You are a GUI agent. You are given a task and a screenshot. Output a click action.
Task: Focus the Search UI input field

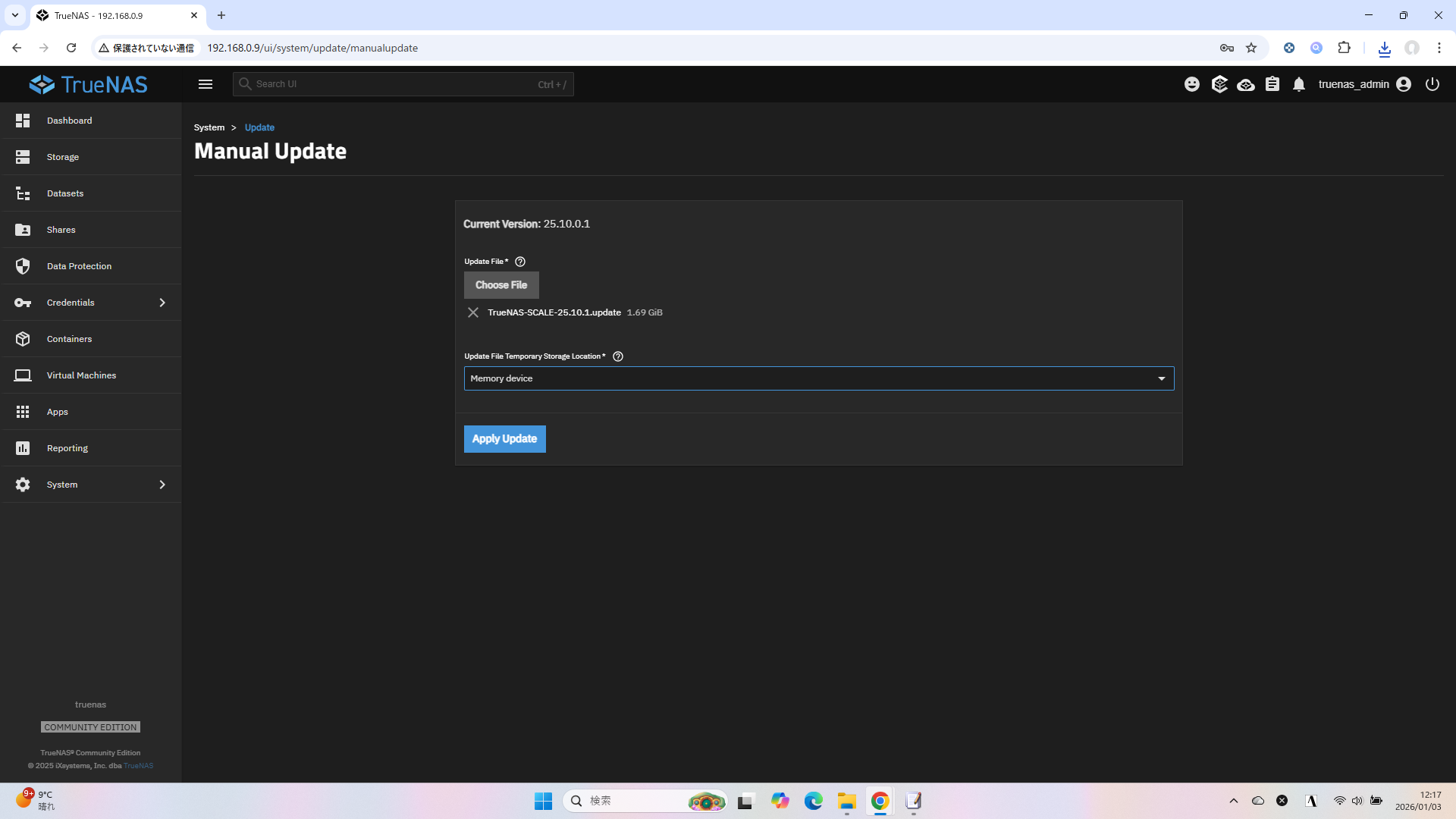(x=394, y=84)
